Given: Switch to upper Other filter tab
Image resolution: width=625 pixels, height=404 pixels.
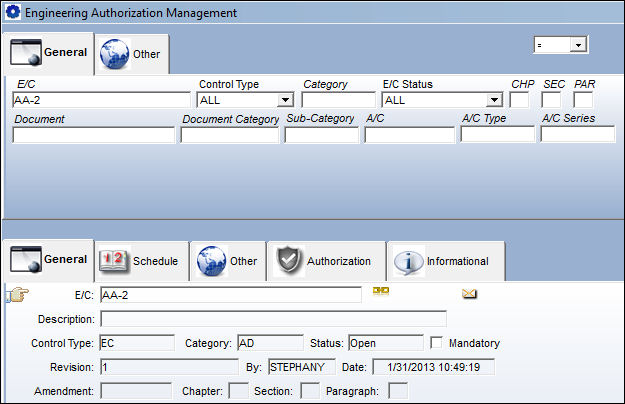Looking at the screenshot, I should (x=132, y=54).
